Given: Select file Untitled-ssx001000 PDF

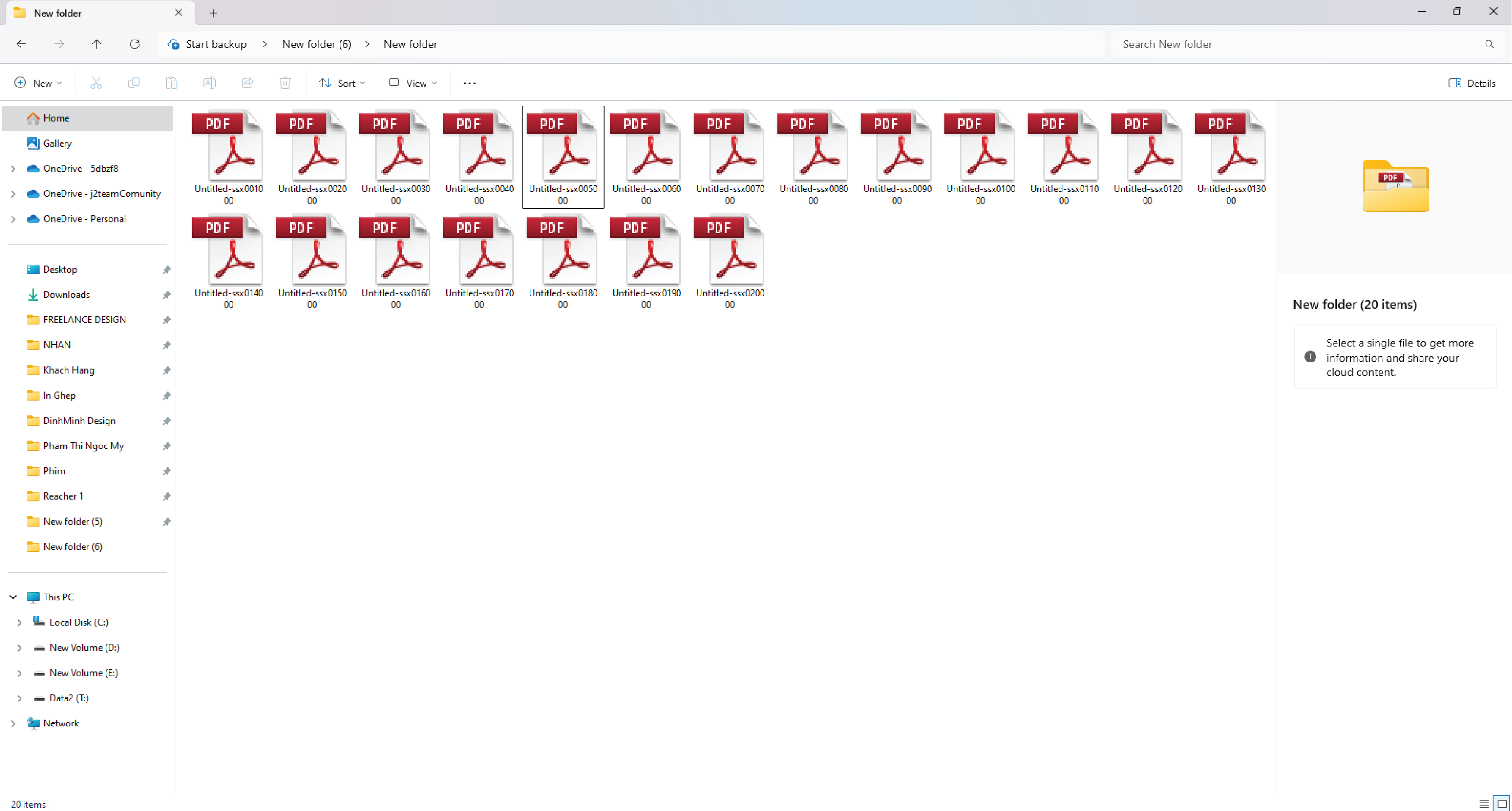Looking at the screenshot, I should point(229,157).
